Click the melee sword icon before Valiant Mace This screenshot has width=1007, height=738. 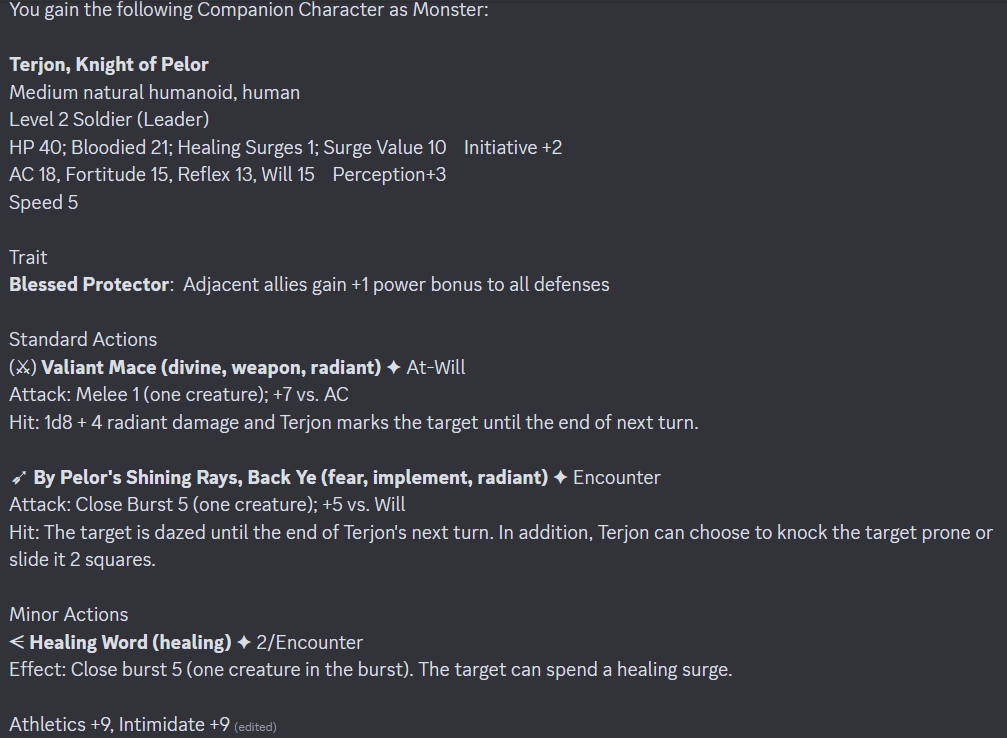pos(23,368)
